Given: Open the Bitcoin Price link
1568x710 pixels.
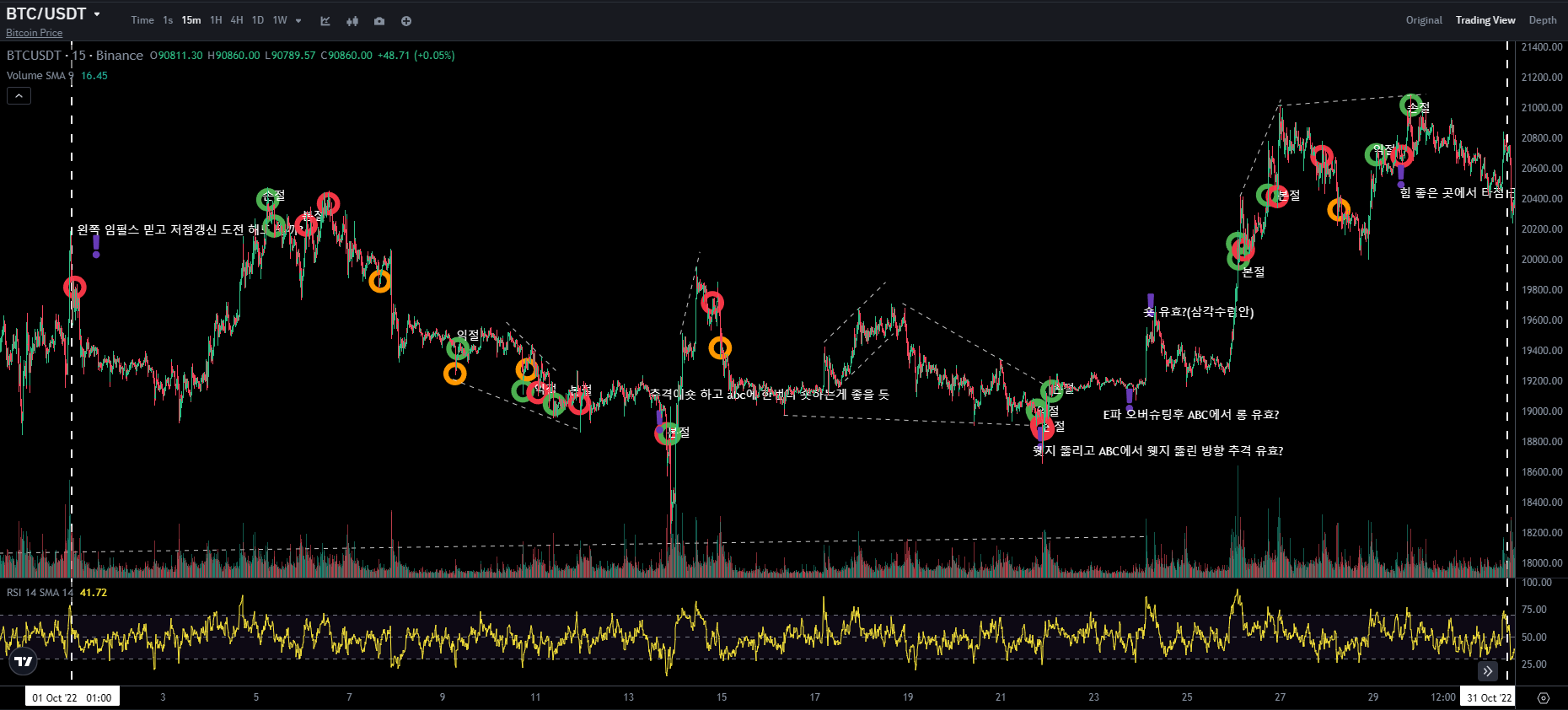Looking at the screenshot, I should click(35, 33).
